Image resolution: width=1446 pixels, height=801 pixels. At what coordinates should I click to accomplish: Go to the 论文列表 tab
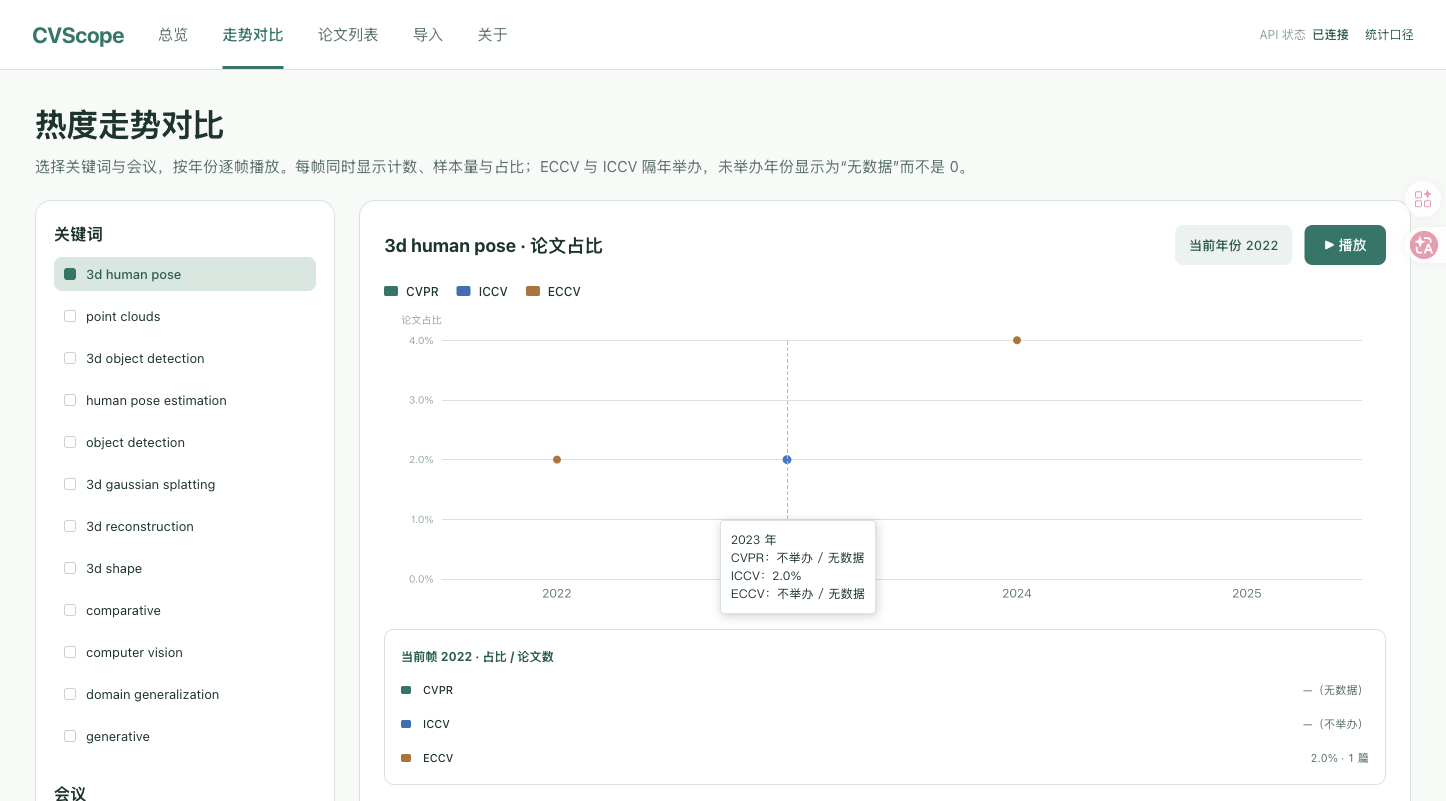(x=348, y=35)
